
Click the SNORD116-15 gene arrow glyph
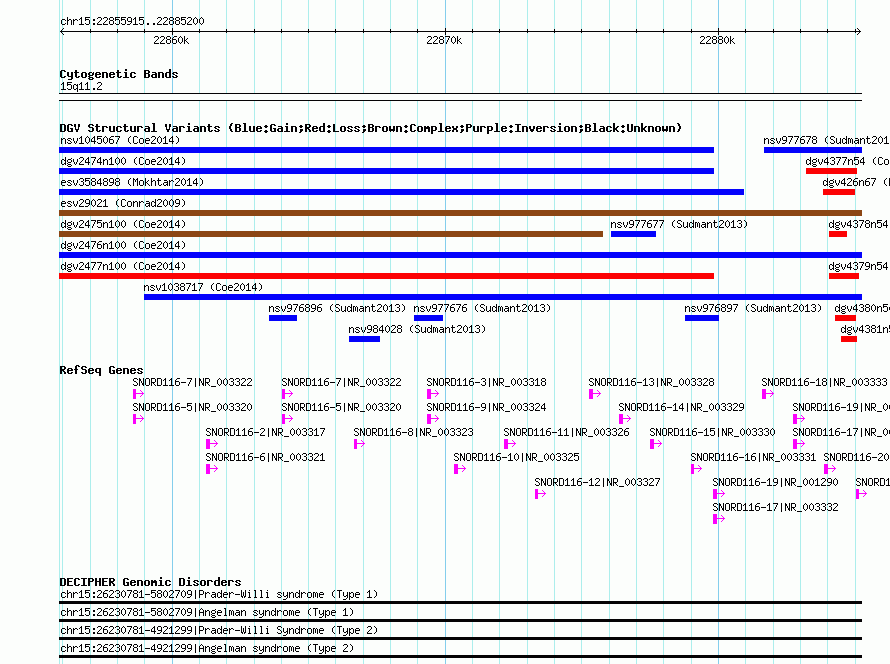[656, 444]
